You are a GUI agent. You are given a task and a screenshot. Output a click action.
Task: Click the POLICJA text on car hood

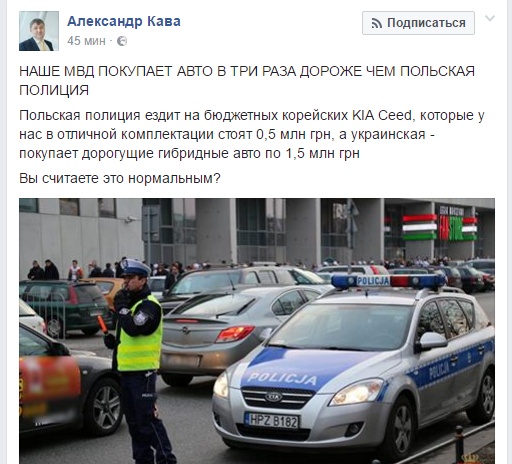[282, 378]
